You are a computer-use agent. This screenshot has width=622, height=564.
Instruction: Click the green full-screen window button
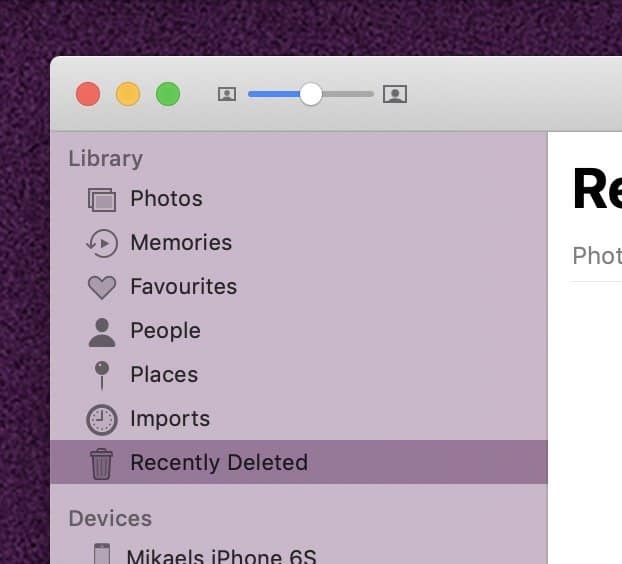click(x=168, y=94)
